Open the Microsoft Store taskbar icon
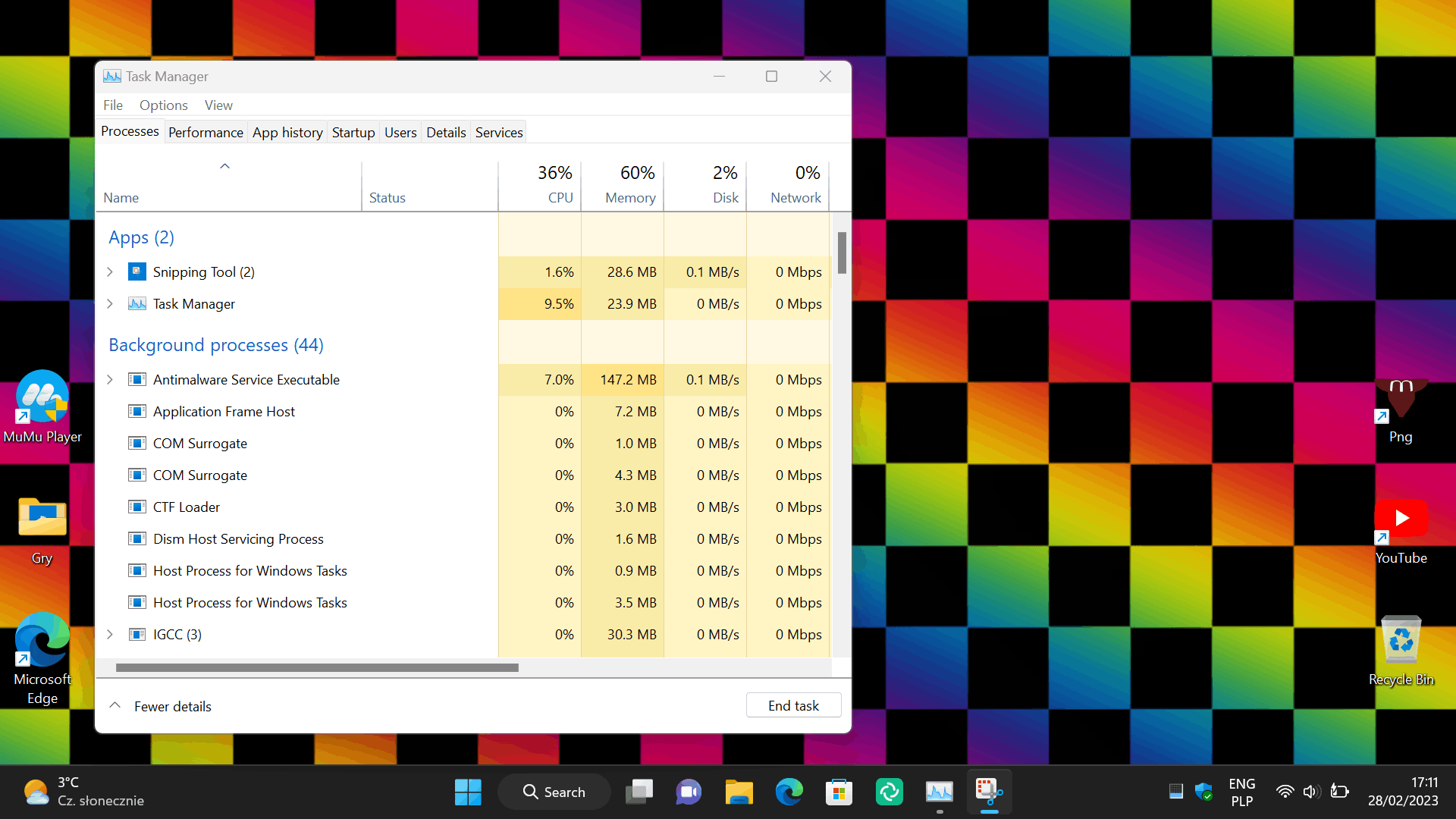The width and height of the screenshot is (1456, 819). tap(839, 792)
